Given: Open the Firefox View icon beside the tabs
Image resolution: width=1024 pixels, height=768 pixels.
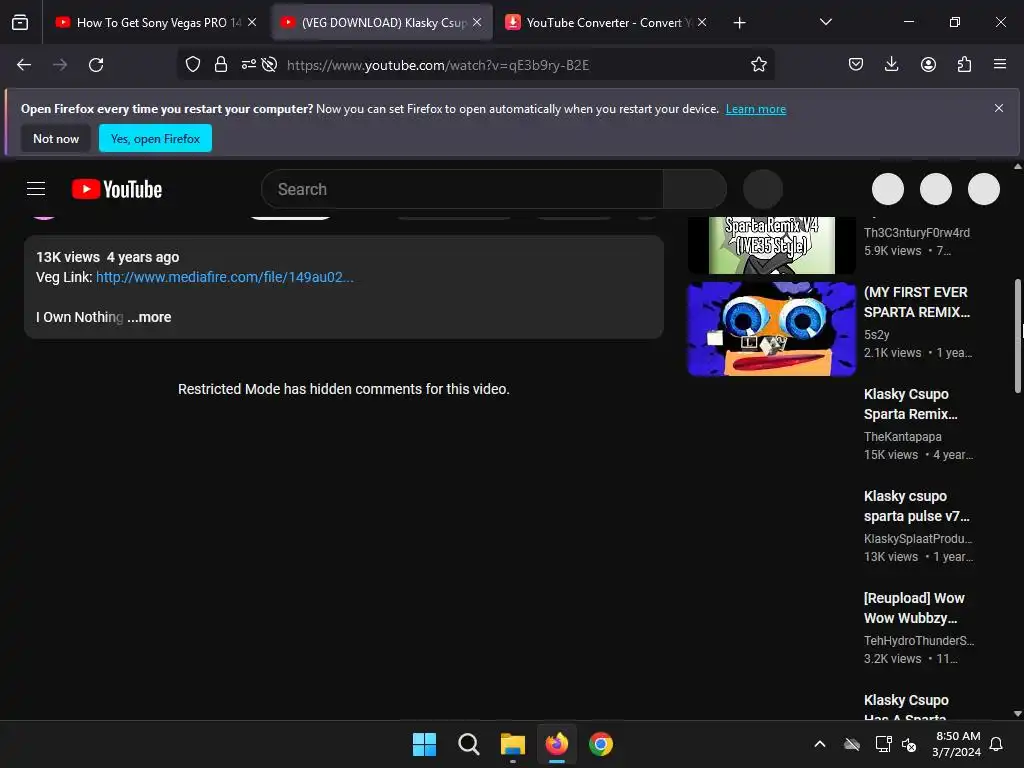Looking at the screenshot, I should (x=20, y=22).
